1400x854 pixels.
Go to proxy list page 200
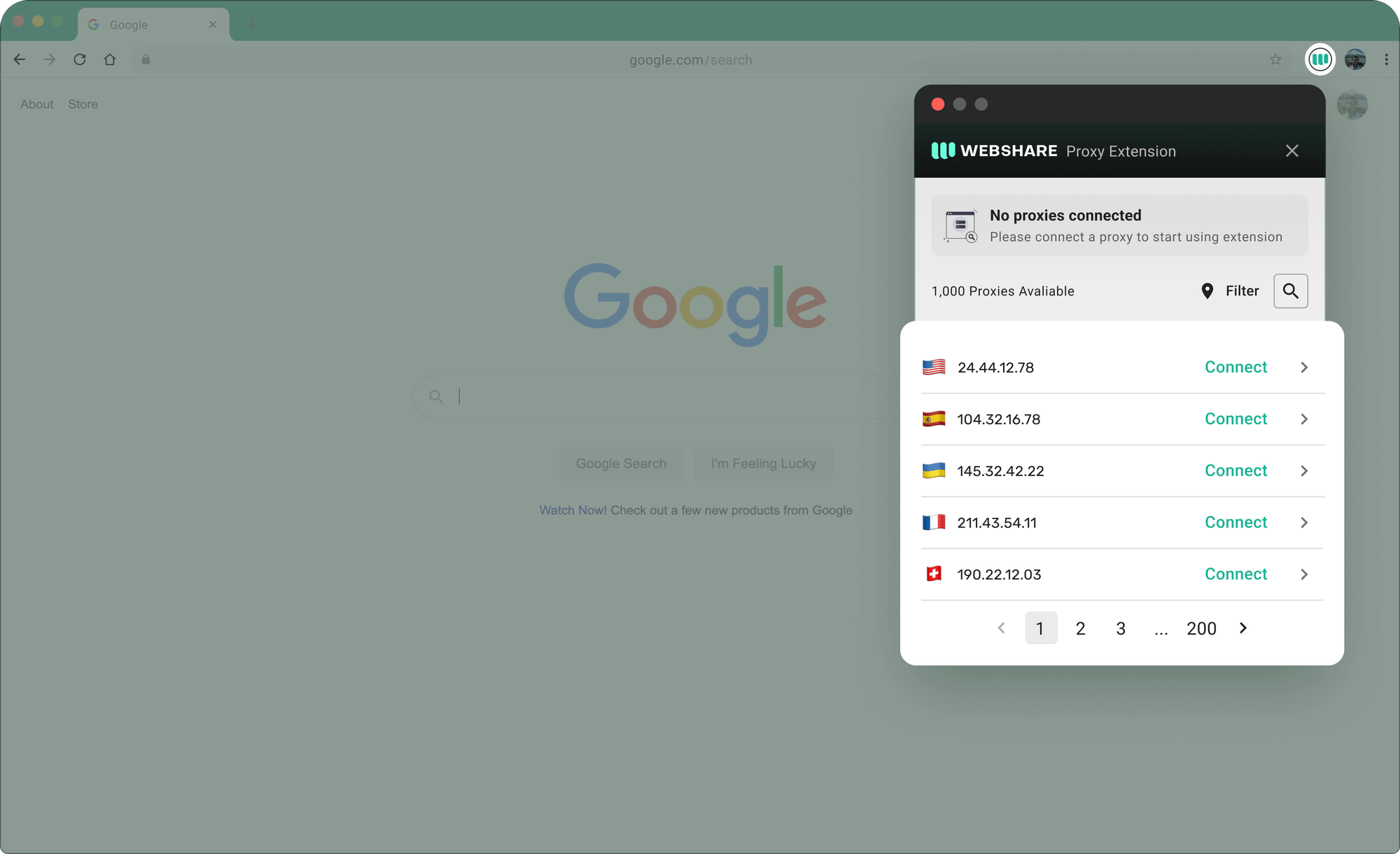click(x=1201, y=628)
